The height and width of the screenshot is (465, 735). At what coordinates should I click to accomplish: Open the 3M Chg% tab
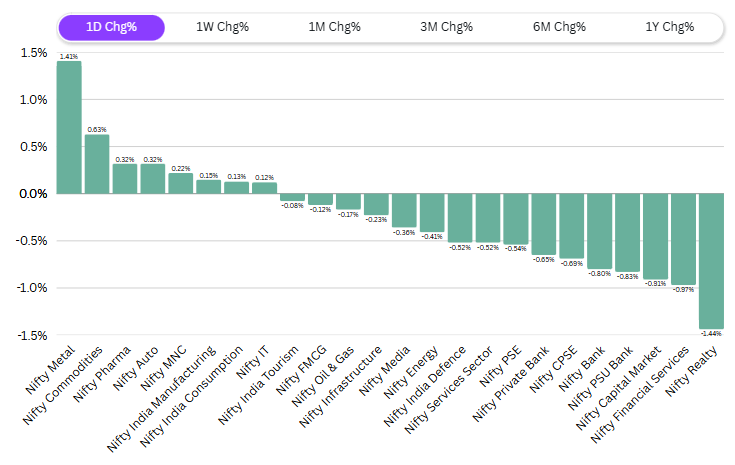(446, 27)
